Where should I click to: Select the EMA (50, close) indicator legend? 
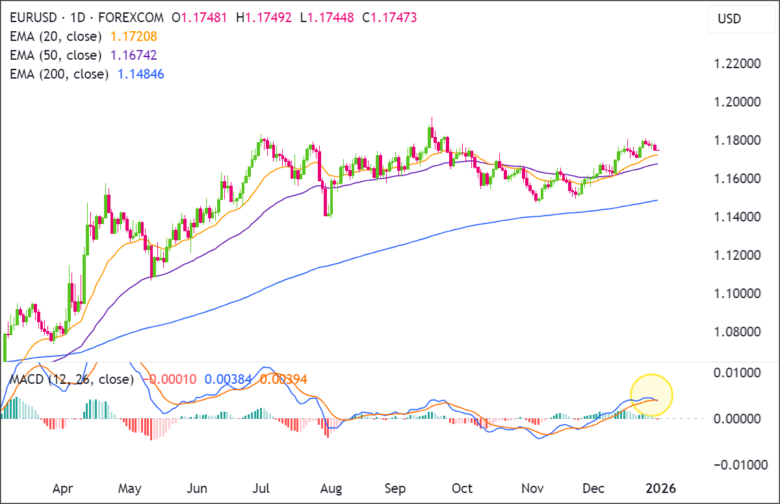pos(56,55)
